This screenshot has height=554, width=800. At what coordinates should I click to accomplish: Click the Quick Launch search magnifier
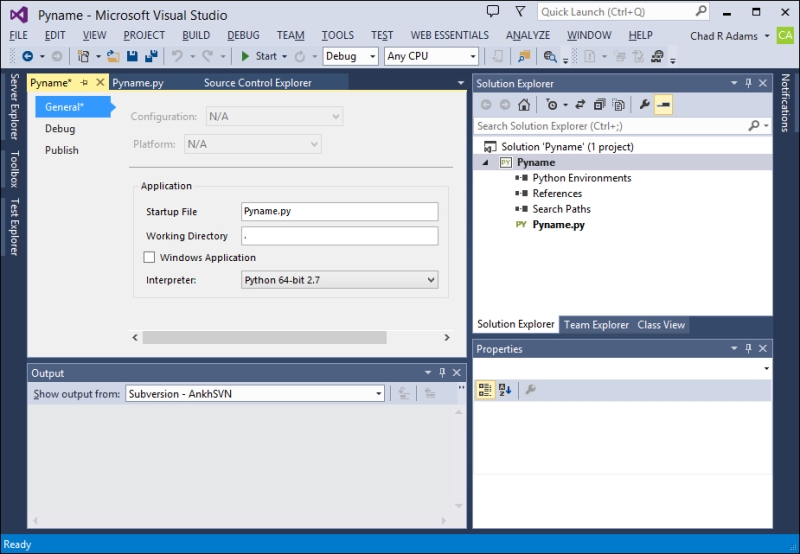702,11
